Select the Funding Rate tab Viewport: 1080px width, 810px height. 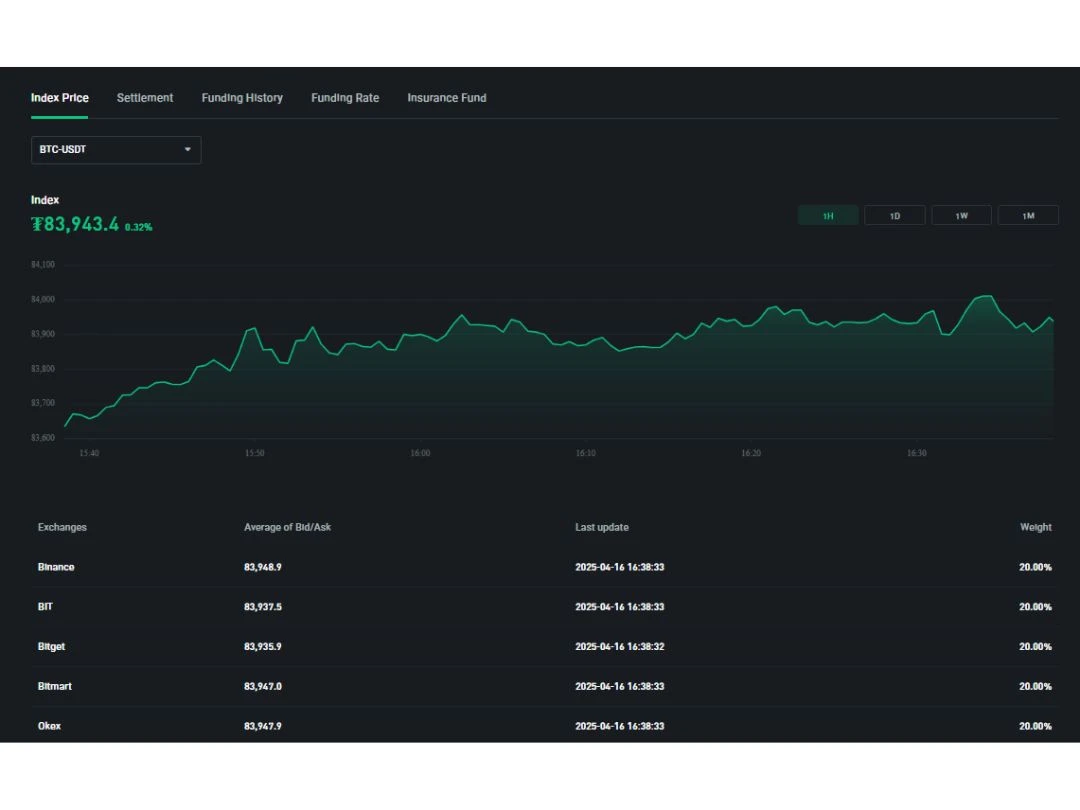(345, 97)
